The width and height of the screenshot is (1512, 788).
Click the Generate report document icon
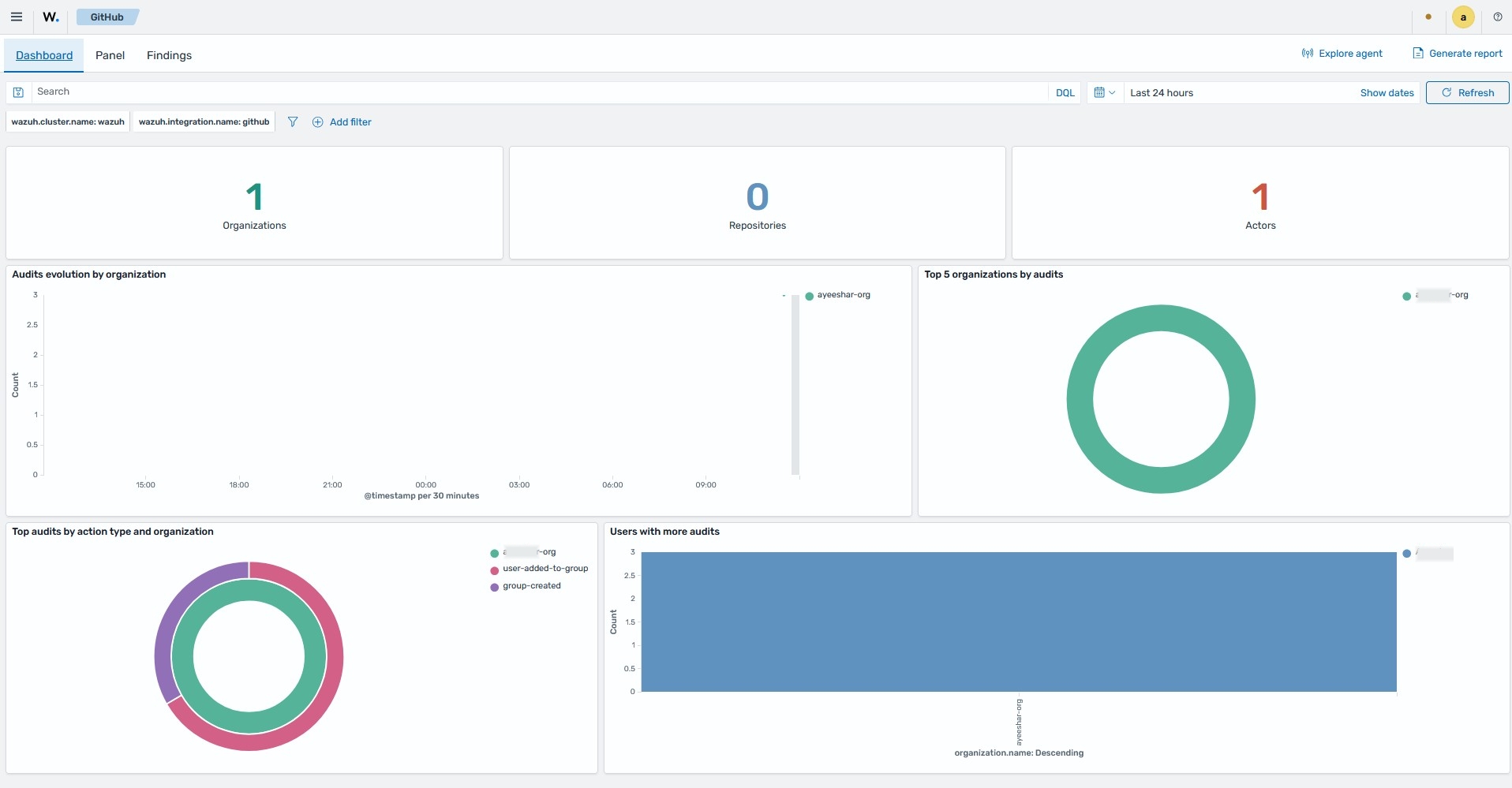(1418, 54)
